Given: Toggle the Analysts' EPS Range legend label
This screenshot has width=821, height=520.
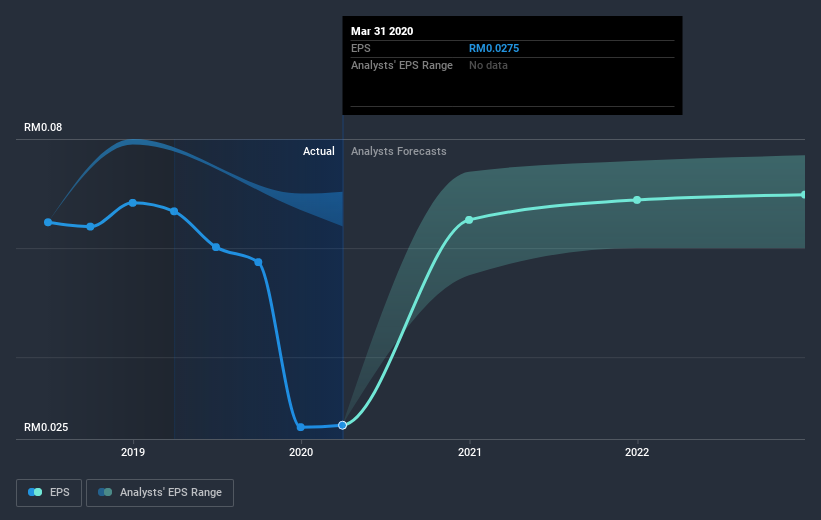Looking at the screenshot, I should (x=170, y=492).
